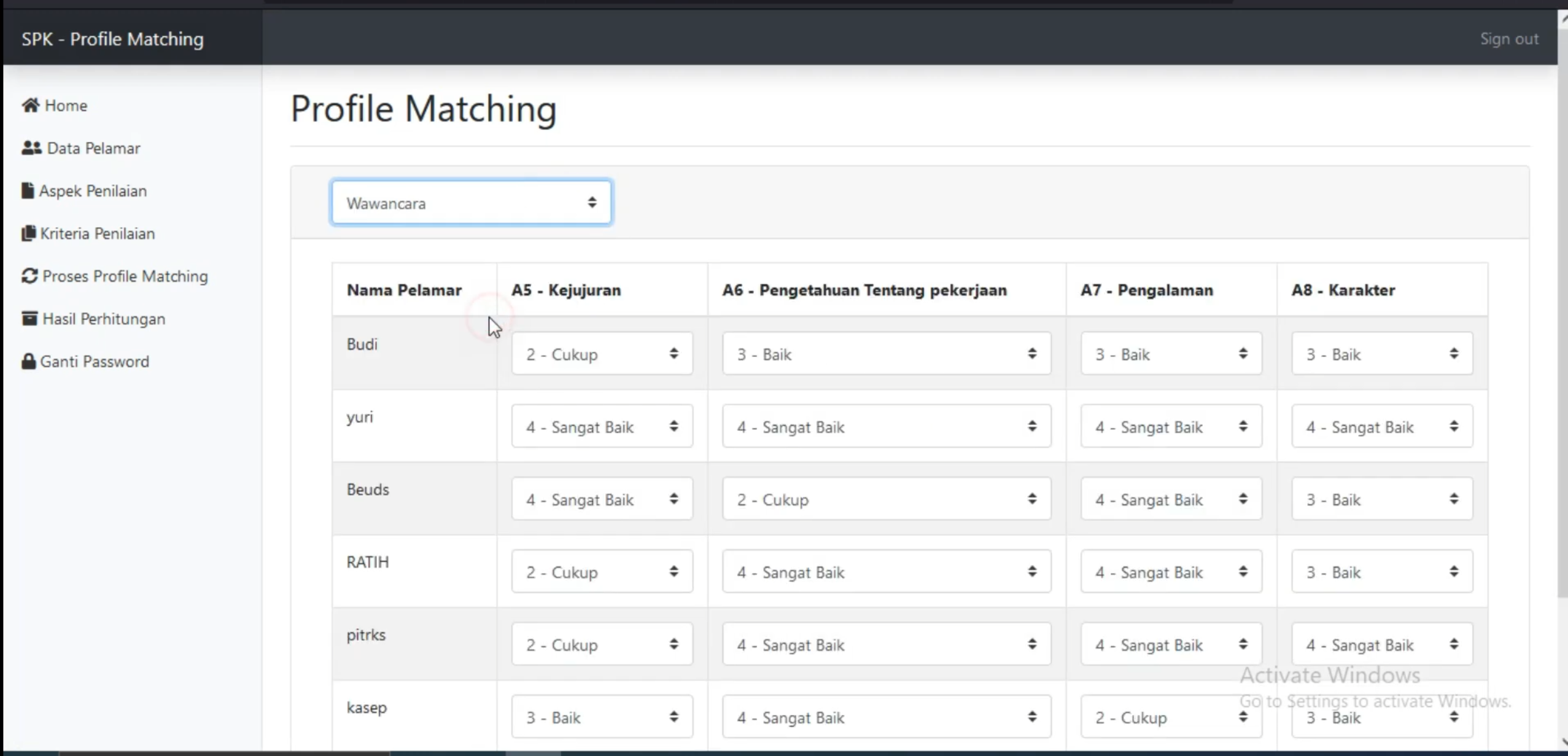This screenshot has height=756, width=1568.
Task: Open Beuds' A5 Kejujuran dropdown
Action: pyautogui.click(x=602, y=499)
